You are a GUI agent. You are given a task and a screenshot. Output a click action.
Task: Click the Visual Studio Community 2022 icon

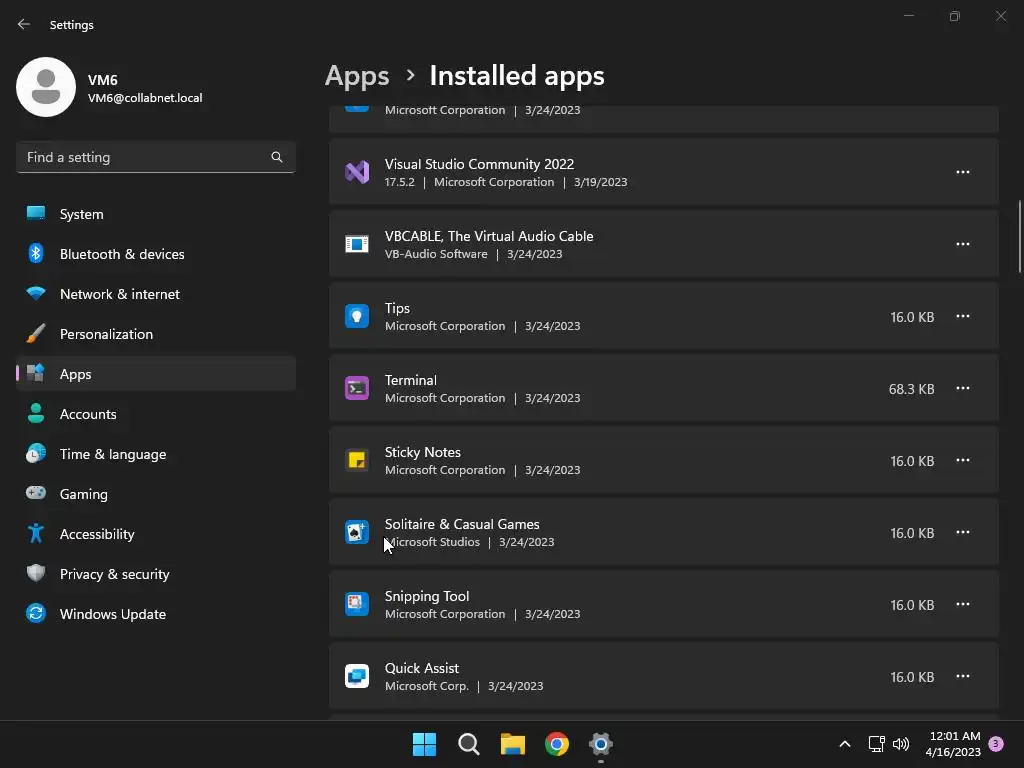pyautogui.click(x=357, y=172)
